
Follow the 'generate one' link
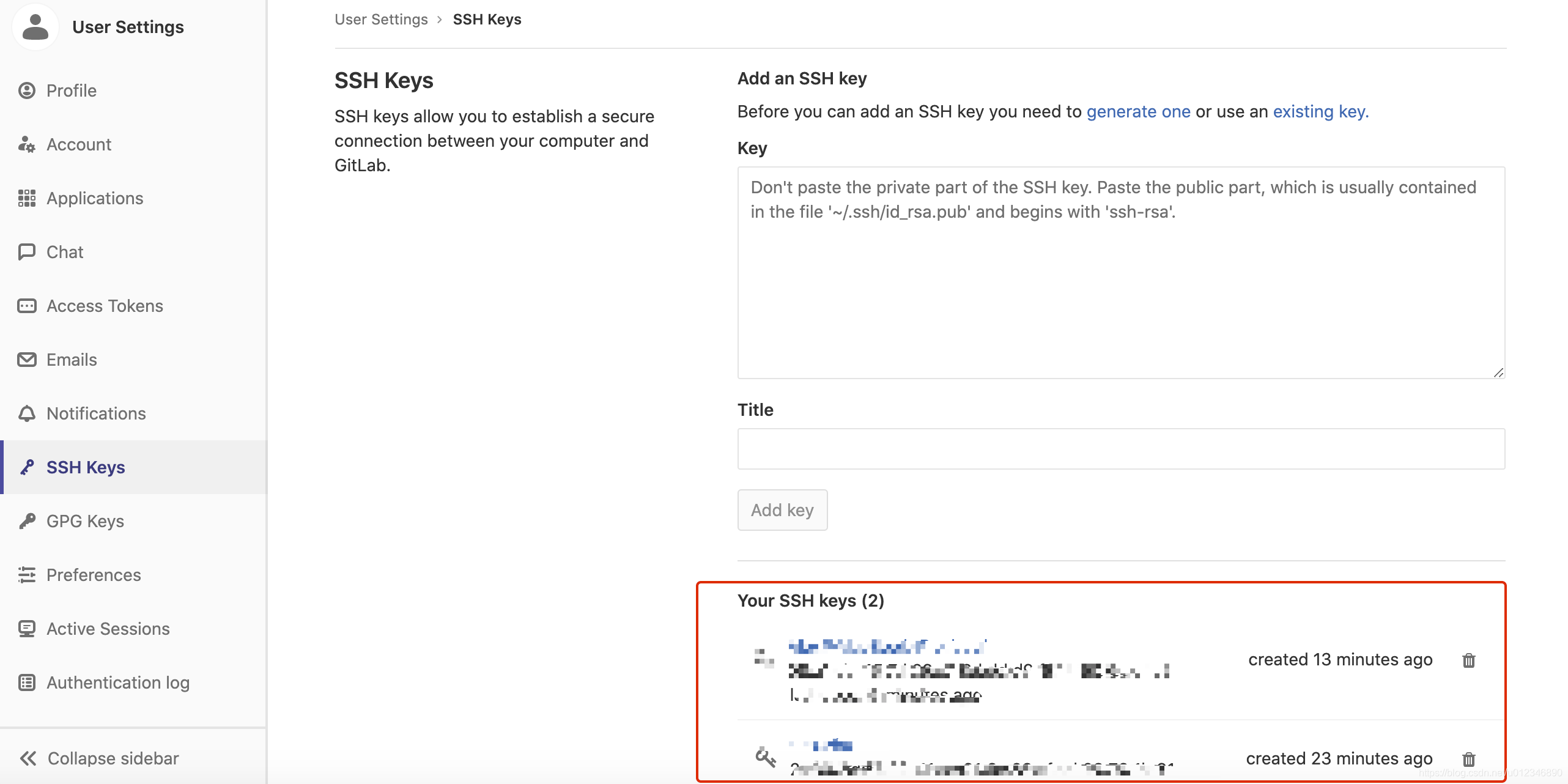[x=1138, y=112]
